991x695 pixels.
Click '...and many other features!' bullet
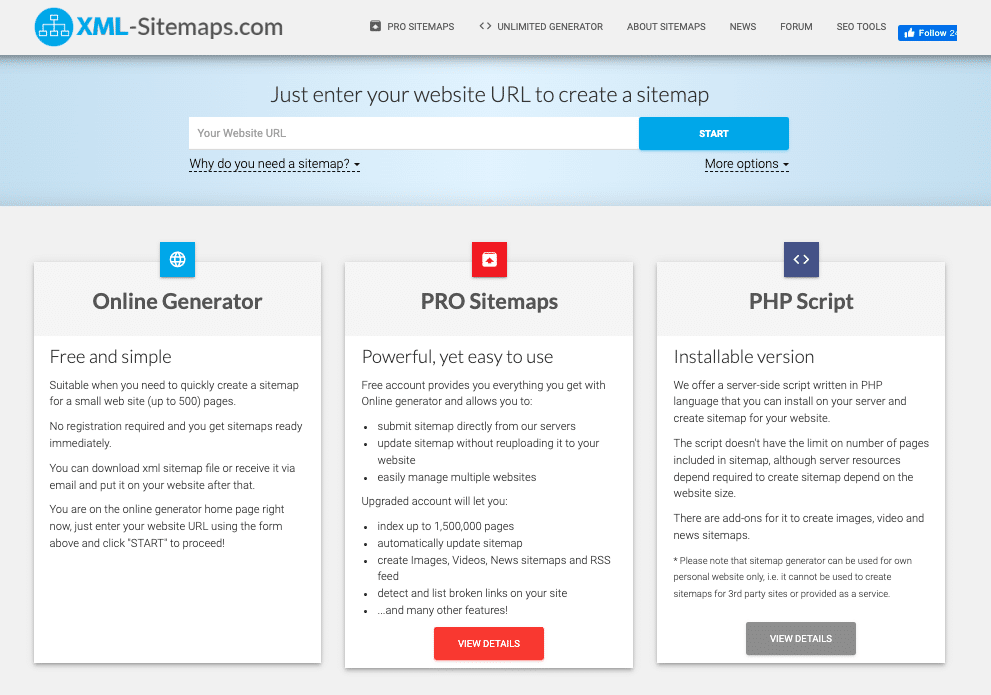[x=442, y=610]
